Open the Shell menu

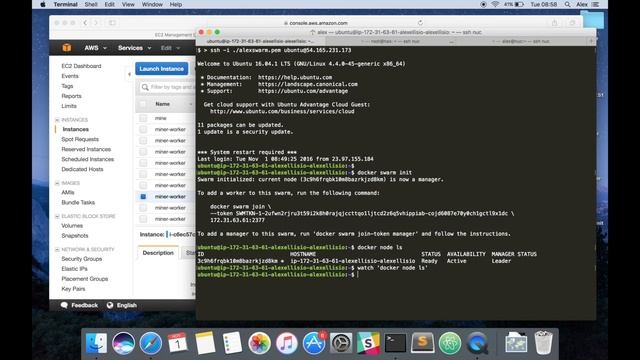click(x=91, y=4)
